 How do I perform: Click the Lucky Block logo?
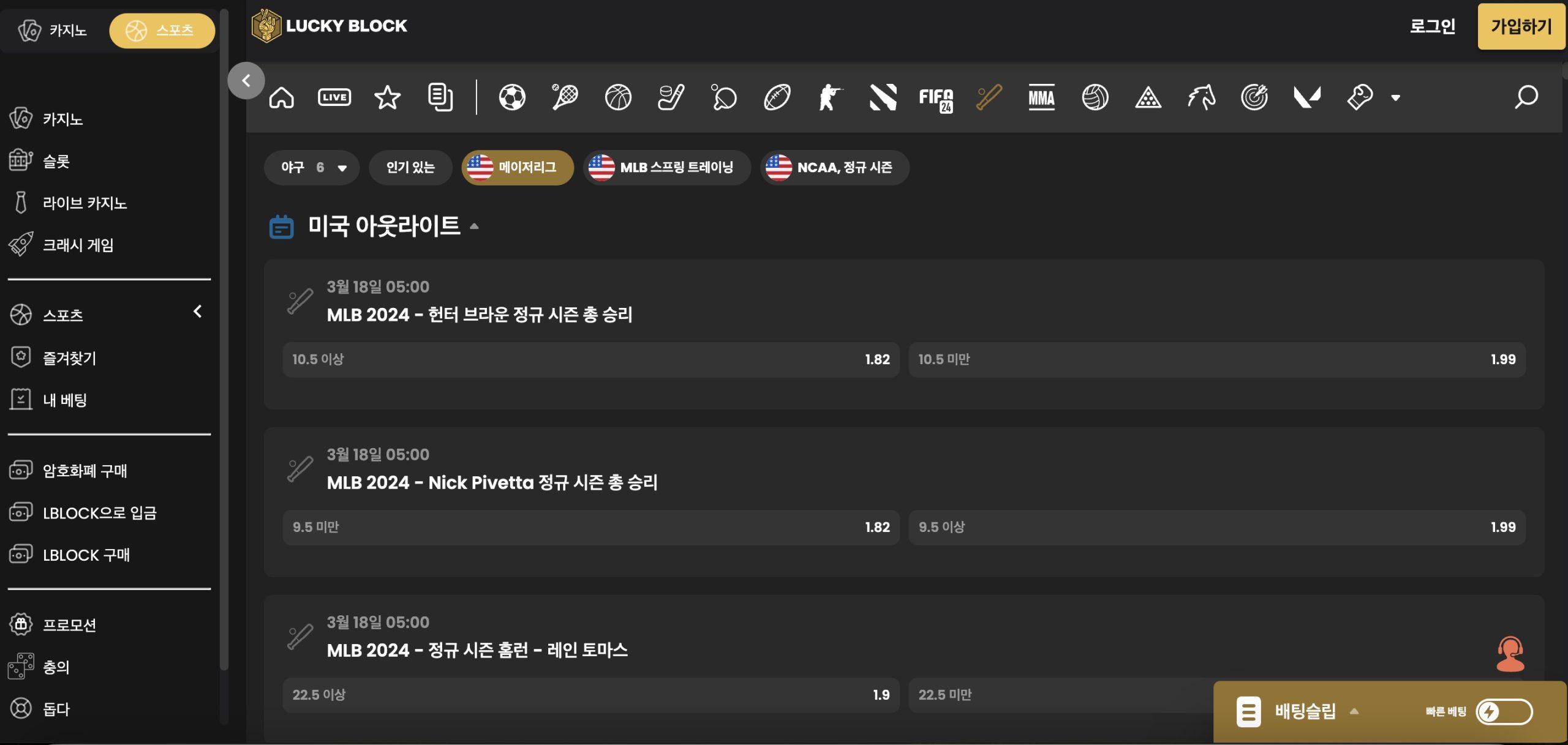click(x=330, y=26)
